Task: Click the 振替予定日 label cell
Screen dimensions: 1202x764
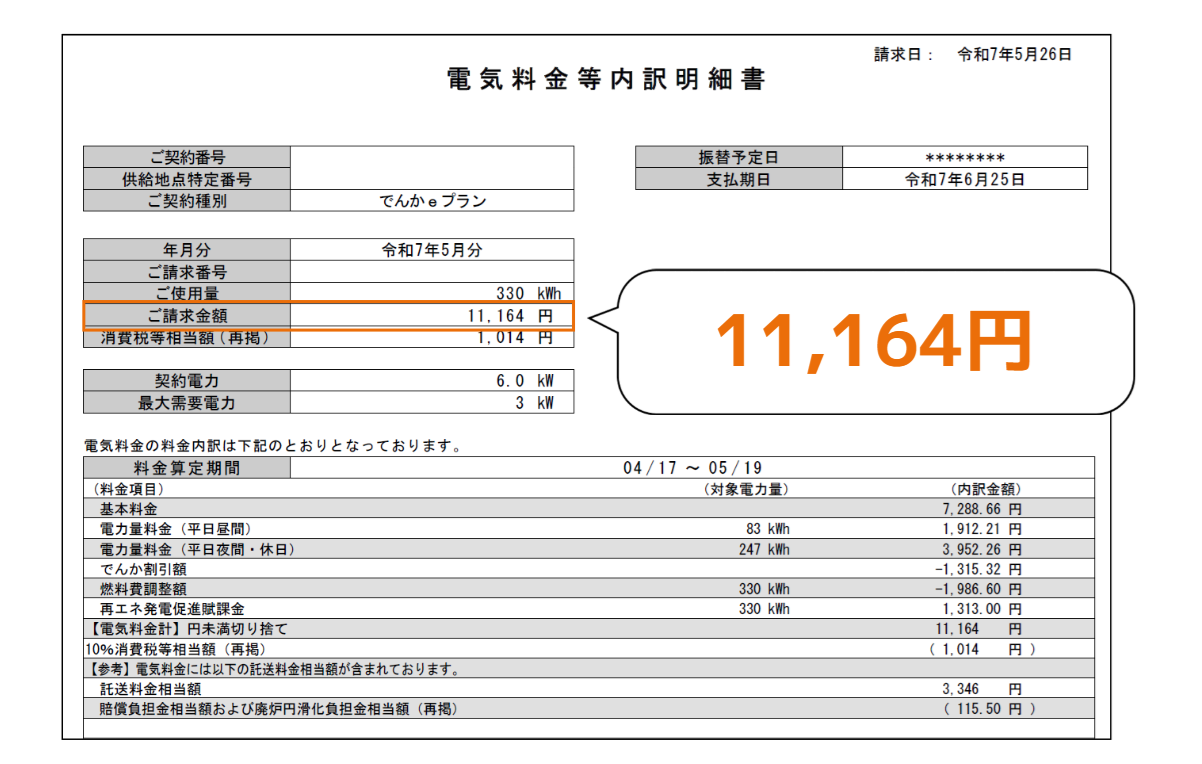Action: coord(738,157)
